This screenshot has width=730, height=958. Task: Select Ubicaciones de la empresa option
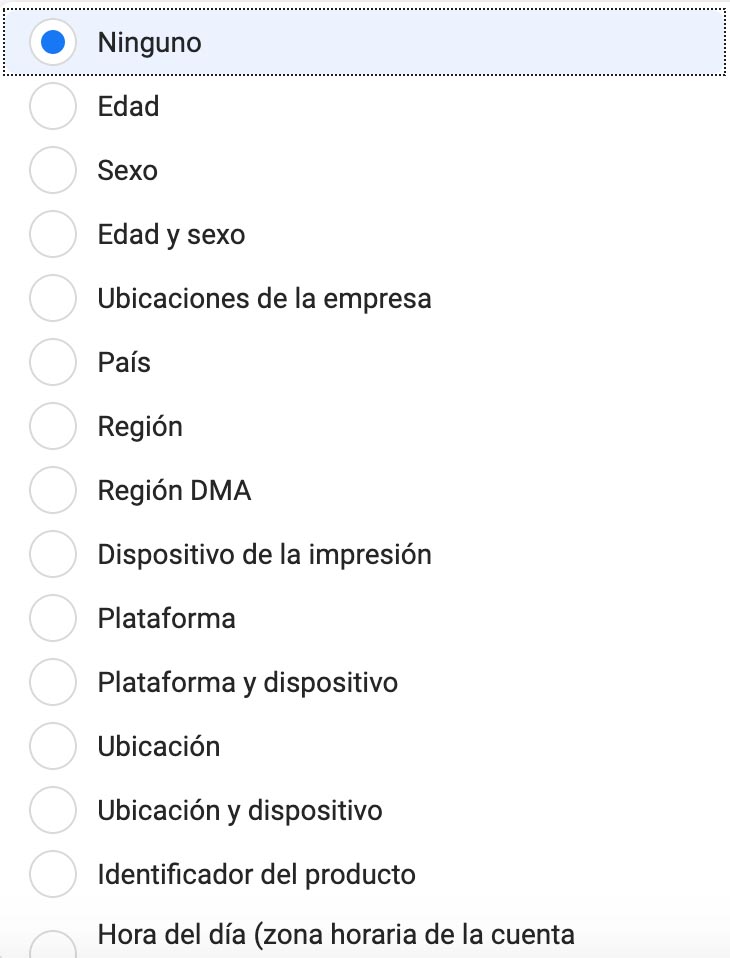(52, 298)
